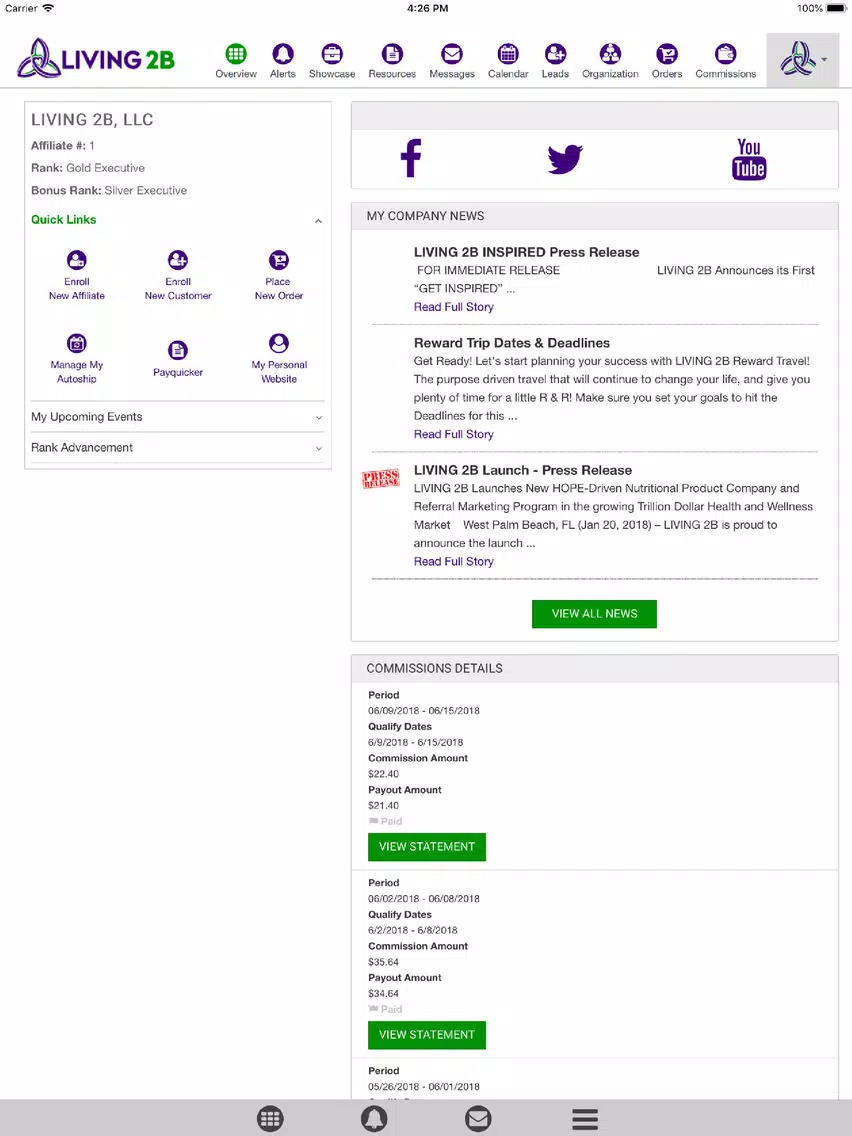Tap the grid icon in bottom bar
This screenshot has height=1136, width=852.
pos(270,1119)
